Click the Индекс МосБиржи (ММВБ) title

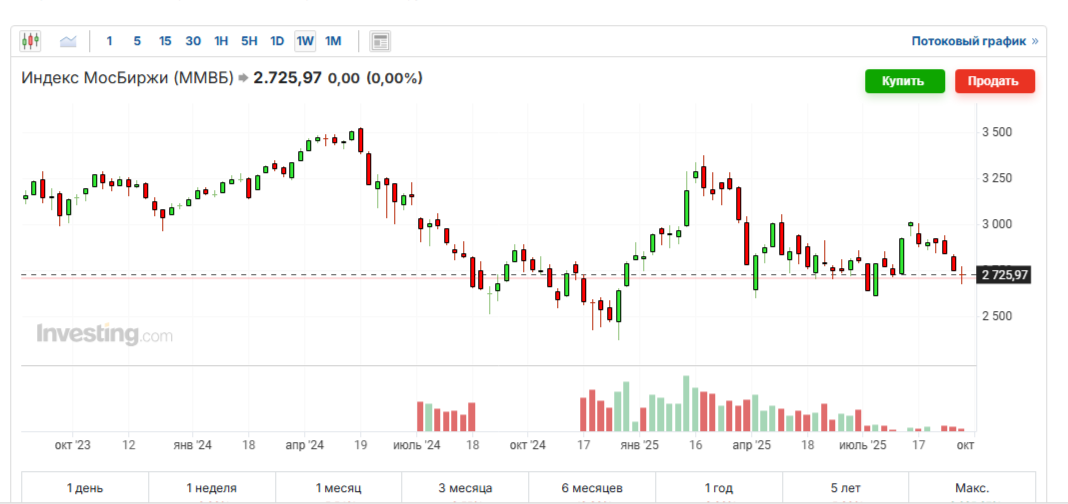coord(127,78)
